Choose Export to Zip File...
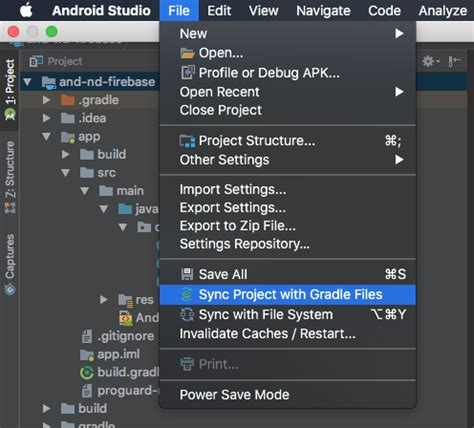This screenshot has height=428, width=474. tap(288, 226)
